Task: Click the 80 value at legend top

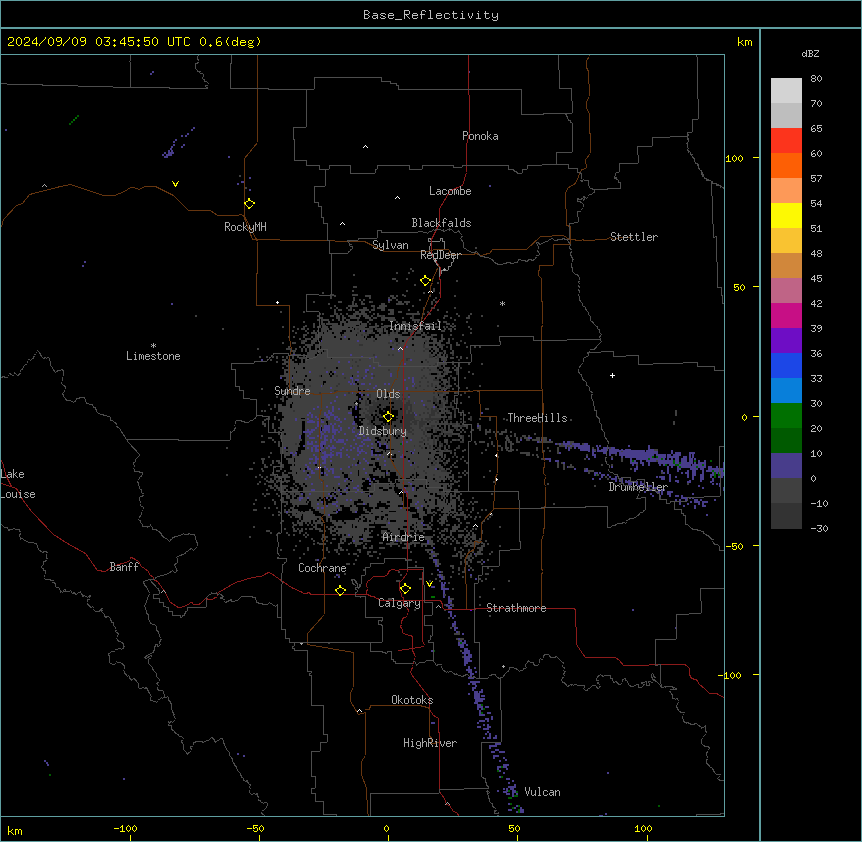Action: [x=816, y=79]
